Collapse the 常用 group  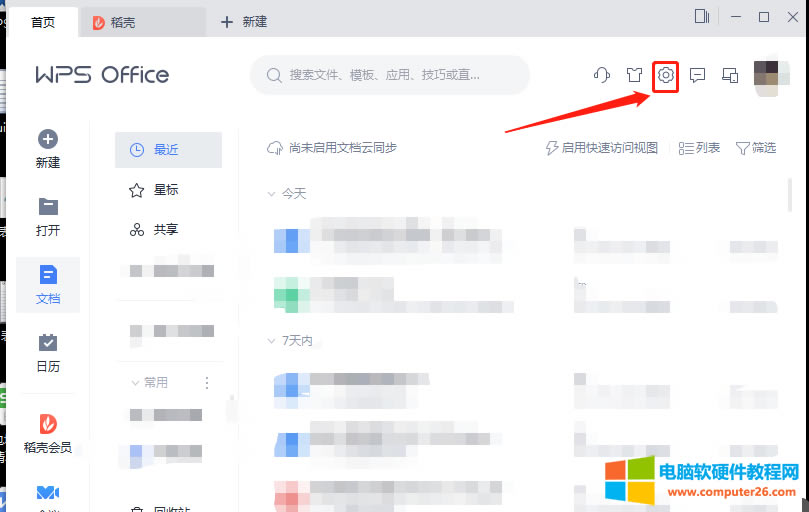(x=135, y=383)
